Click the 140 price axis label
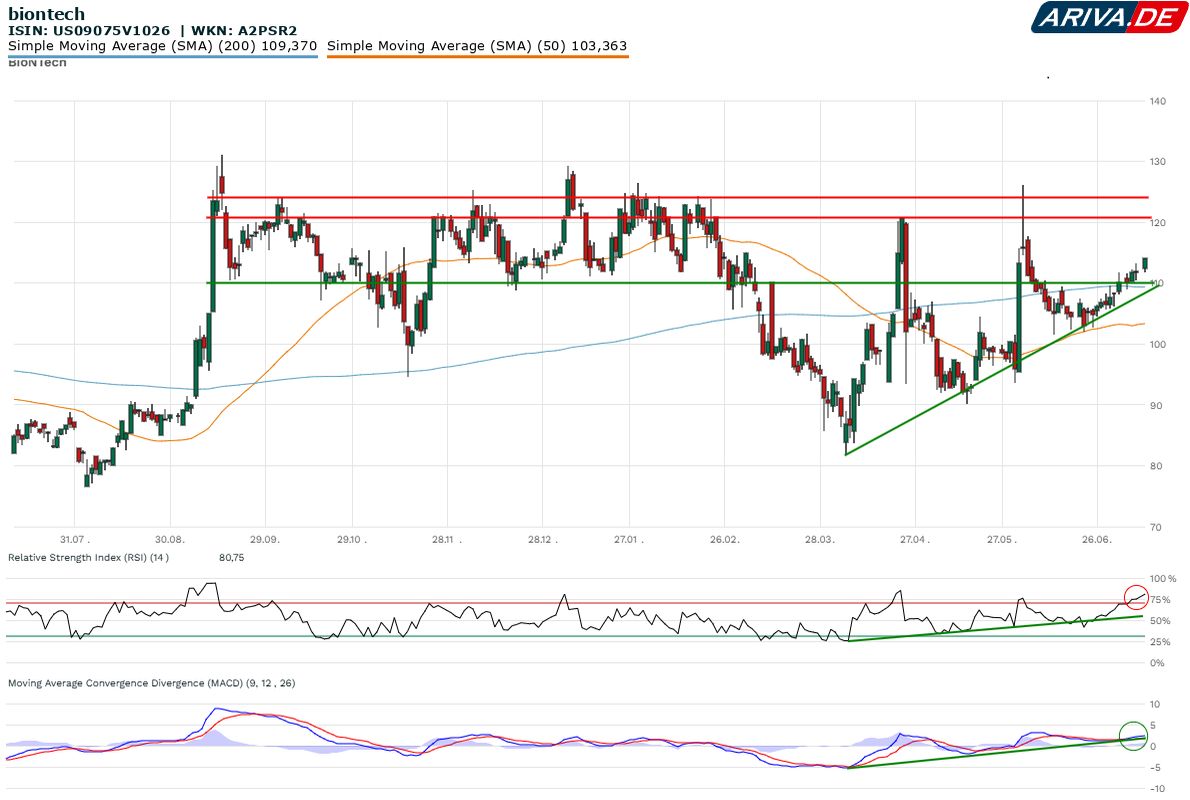Image resolution: width=1190 pixels, height=800 pixels. point(1157,101)
